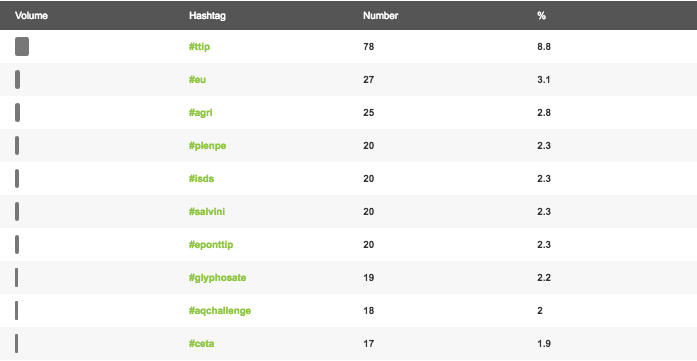The width and height of the screenshot is (697, 361).
Task: Select the #aqchallenge hashtag link
Action: tap(220, 311)
